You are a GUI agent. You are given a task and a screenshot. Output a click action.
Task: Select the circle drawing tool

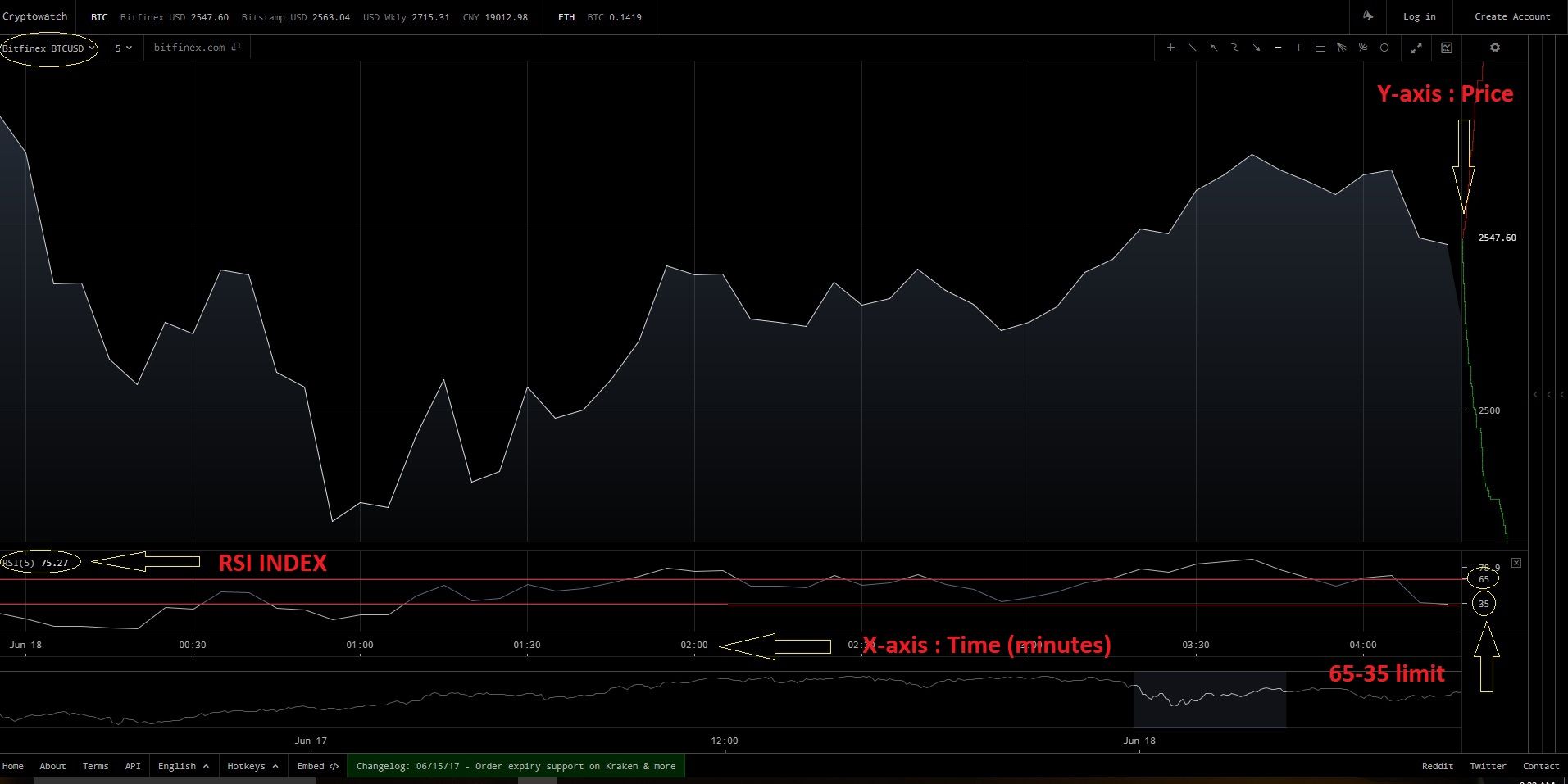[x=1384, y=48]
